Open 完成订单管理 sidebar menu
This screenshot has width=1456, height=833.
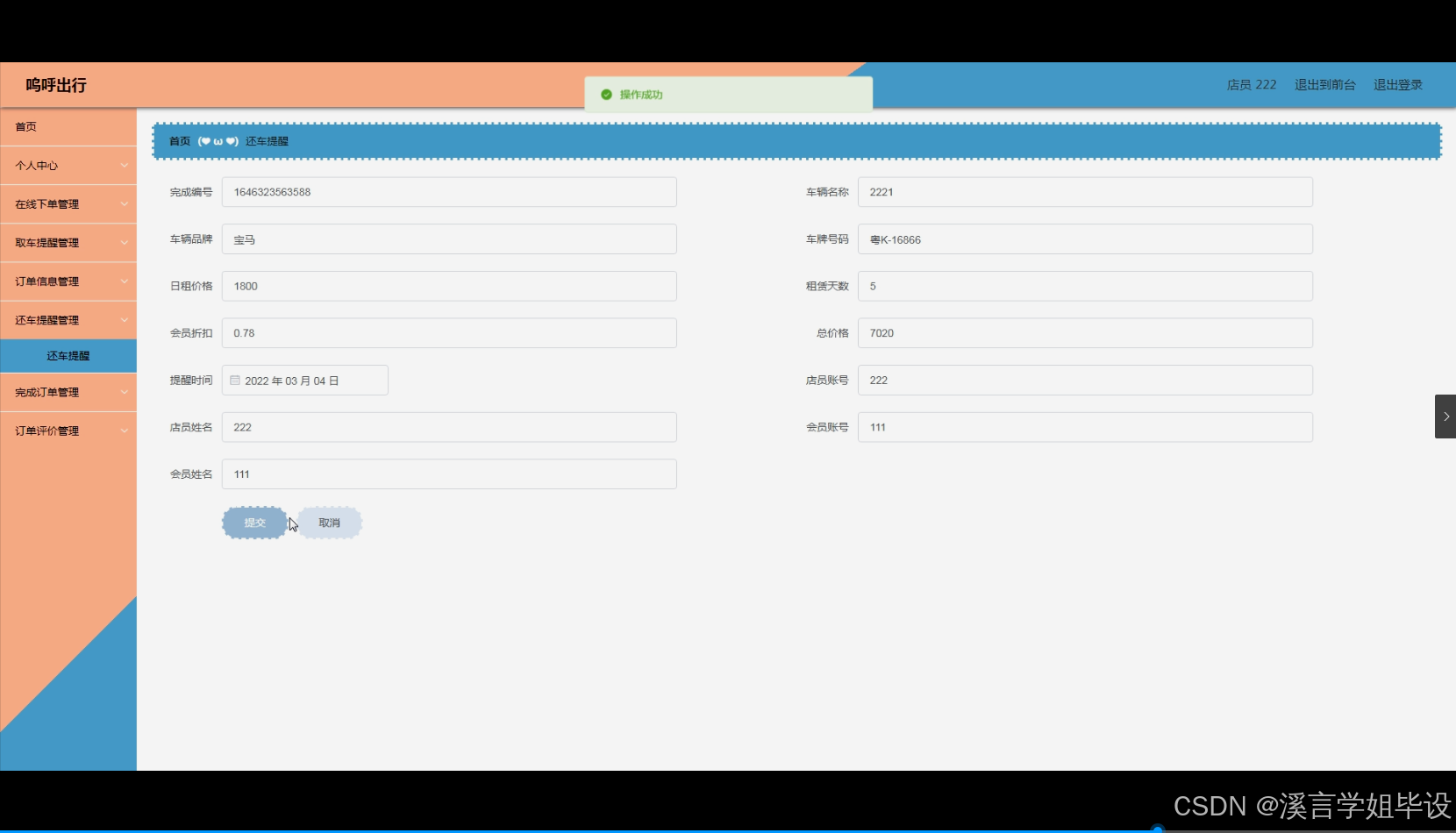click(68, 393)
